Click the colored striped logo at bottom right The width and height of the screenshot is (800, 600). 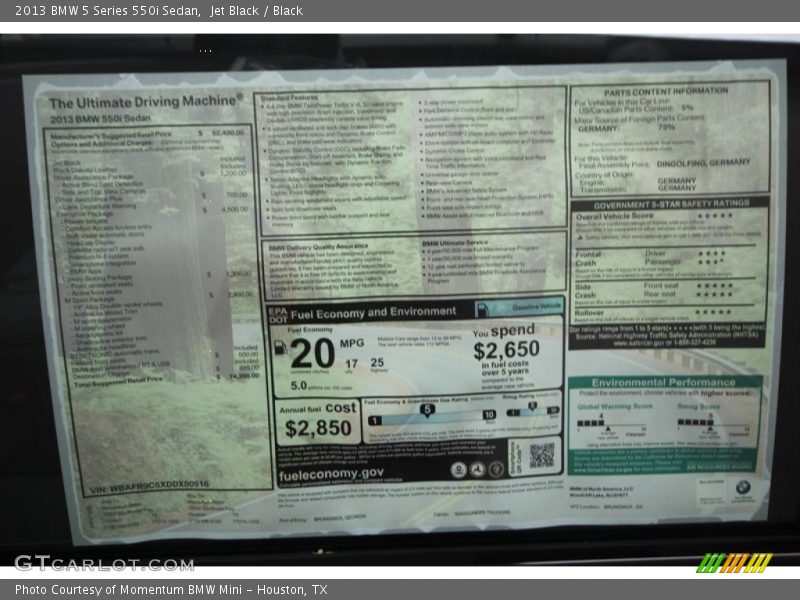click(734, 563)
